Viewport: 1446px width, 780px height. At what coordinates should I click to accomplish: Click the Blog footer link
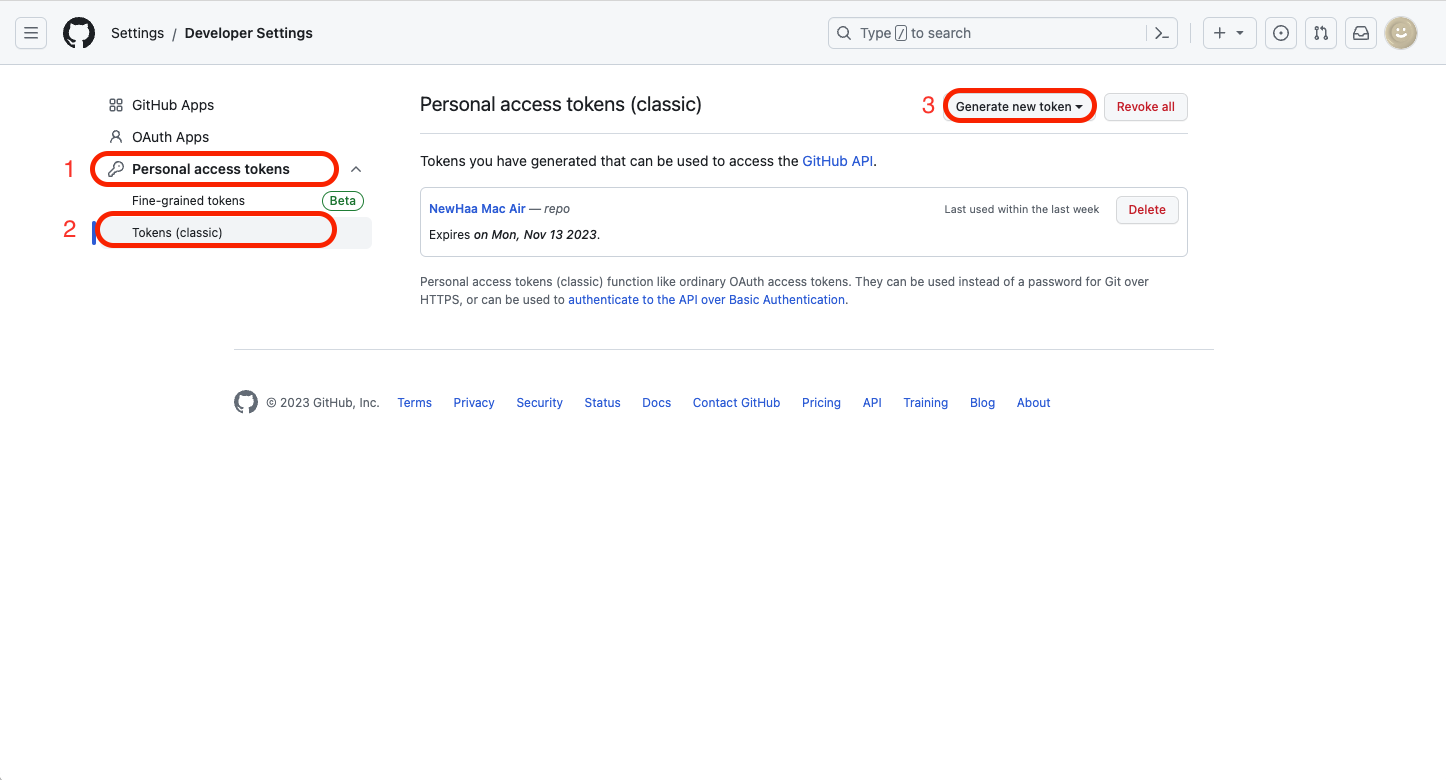pyautogui.click(x=983, y=403)
